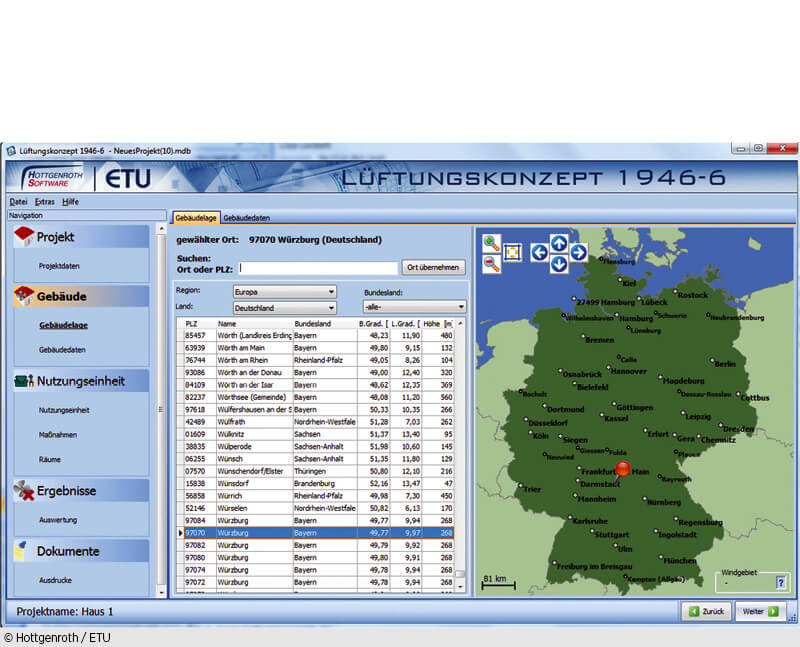Click the red location pin on map

[x=622, y=469]
